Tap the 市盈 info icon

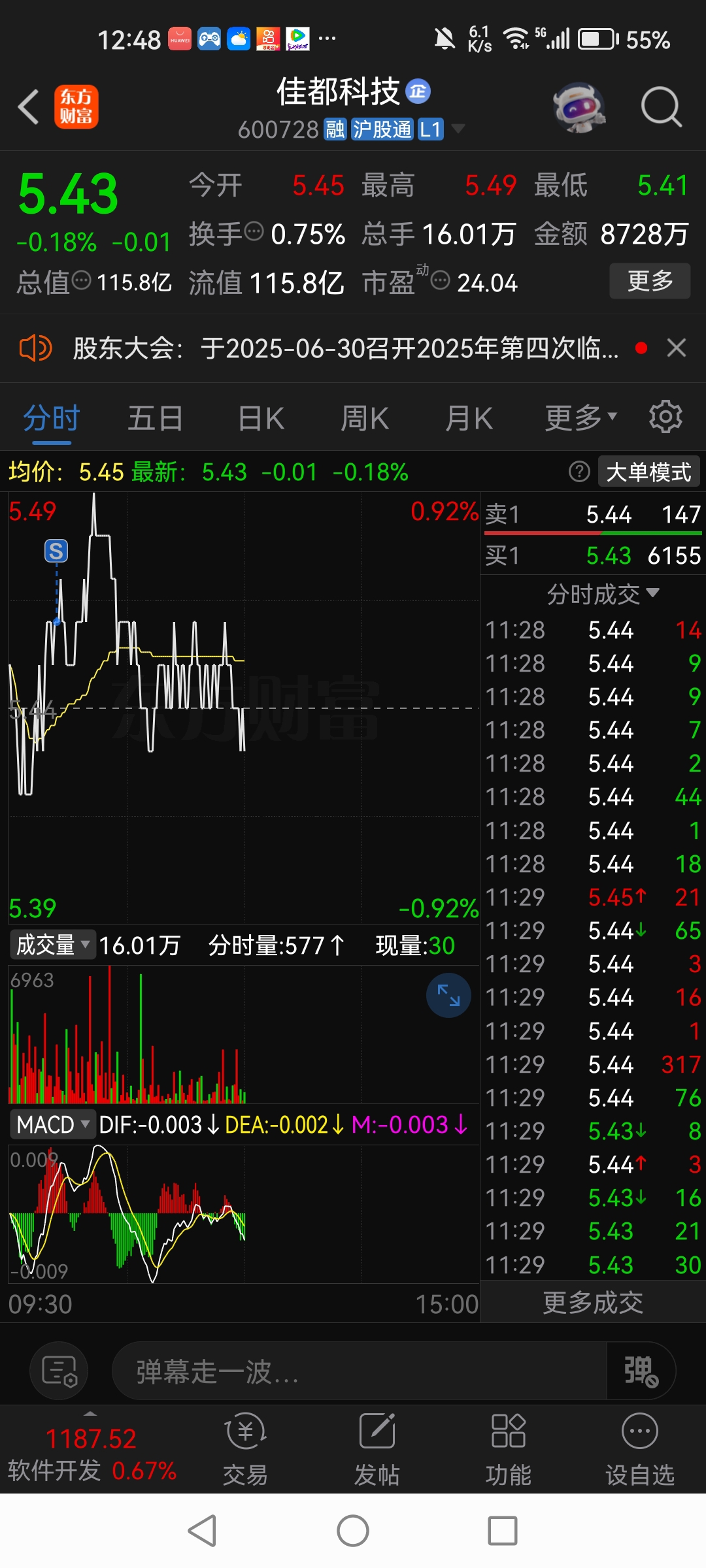[x=441, y=280]
